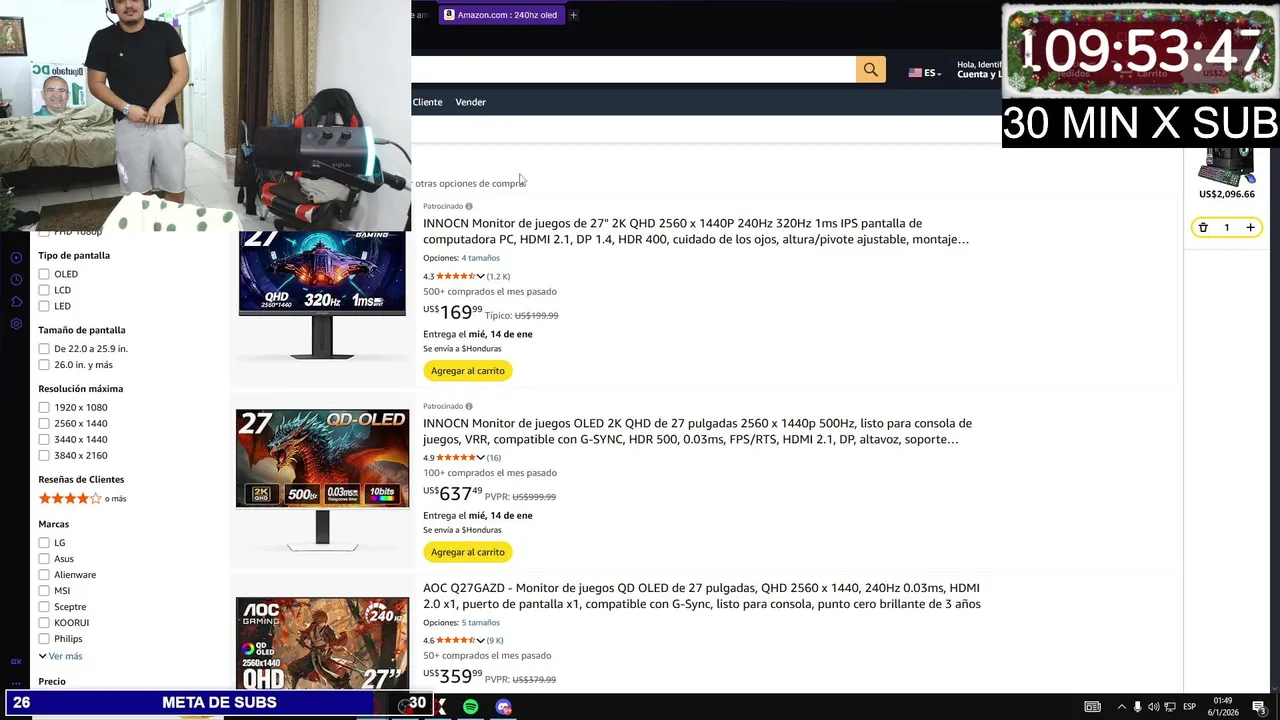Viewport: 1280px width, 720px height.
Task: Check the LG brand checkbox
Action: [x=44, y=543]
